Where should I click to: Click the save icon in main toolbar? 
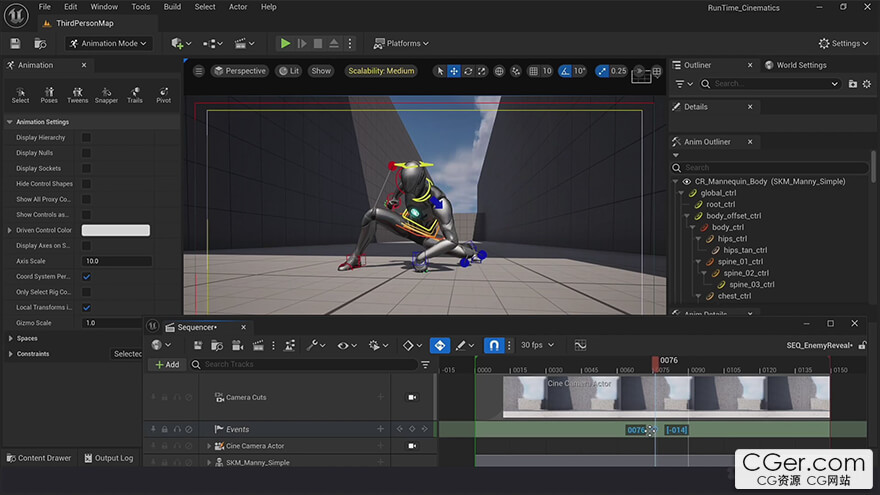click(15, 44)
